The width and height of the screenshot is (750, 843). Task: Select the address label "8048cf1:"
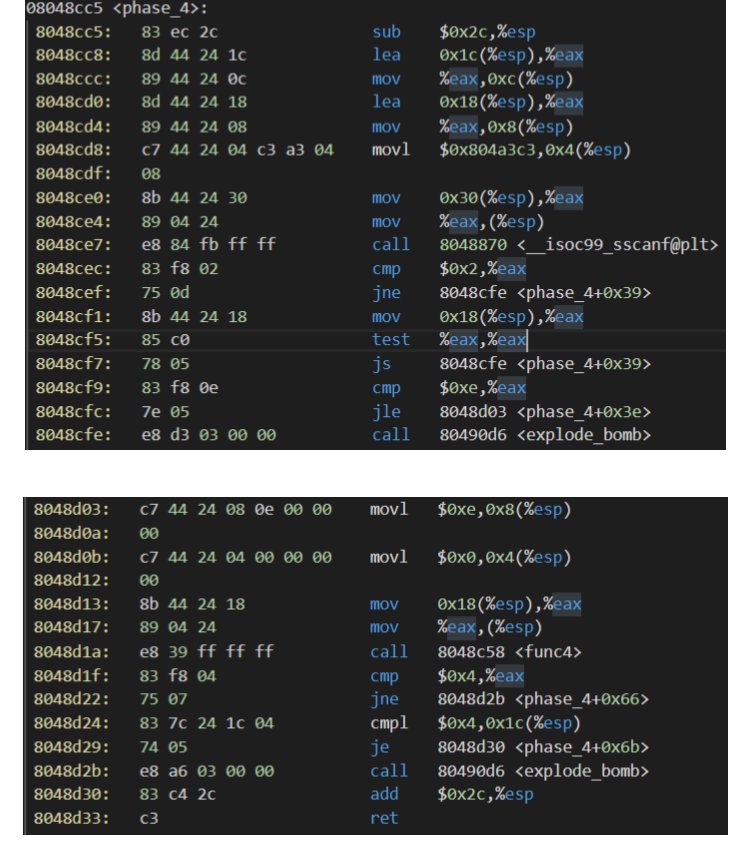[74, 317]
